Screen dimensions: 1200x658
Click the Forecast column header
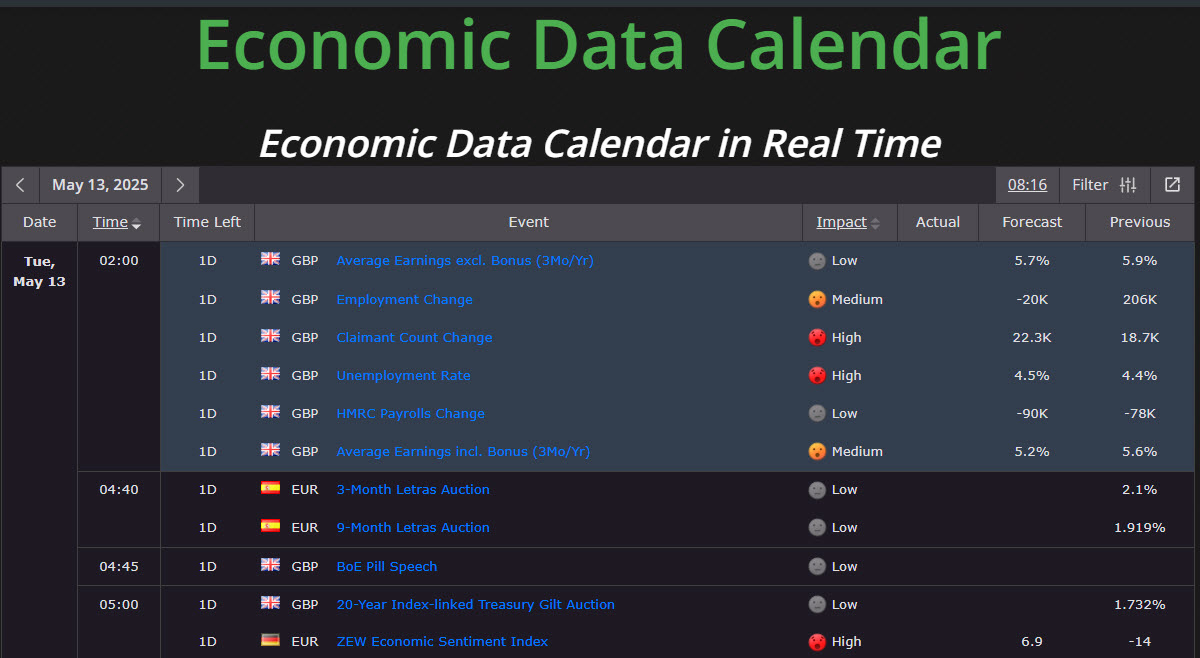pos(1032,222)
